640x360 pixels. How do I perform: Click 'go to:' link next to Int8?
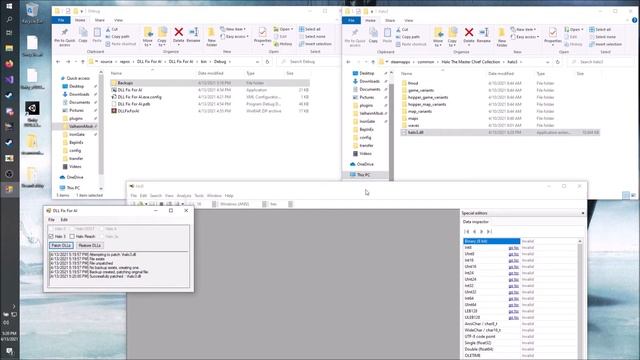tap(513, 248)
